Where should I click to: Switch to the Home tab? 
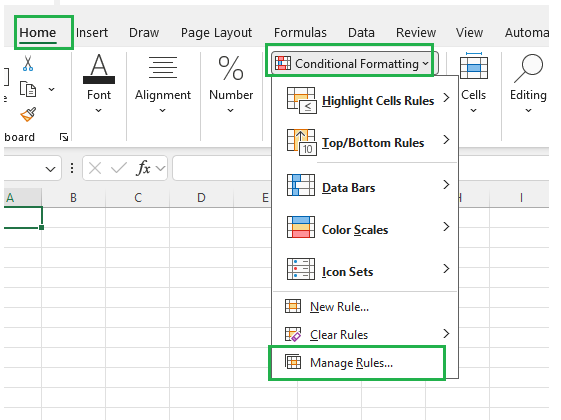pyautogui.click(x=38, y=33)
